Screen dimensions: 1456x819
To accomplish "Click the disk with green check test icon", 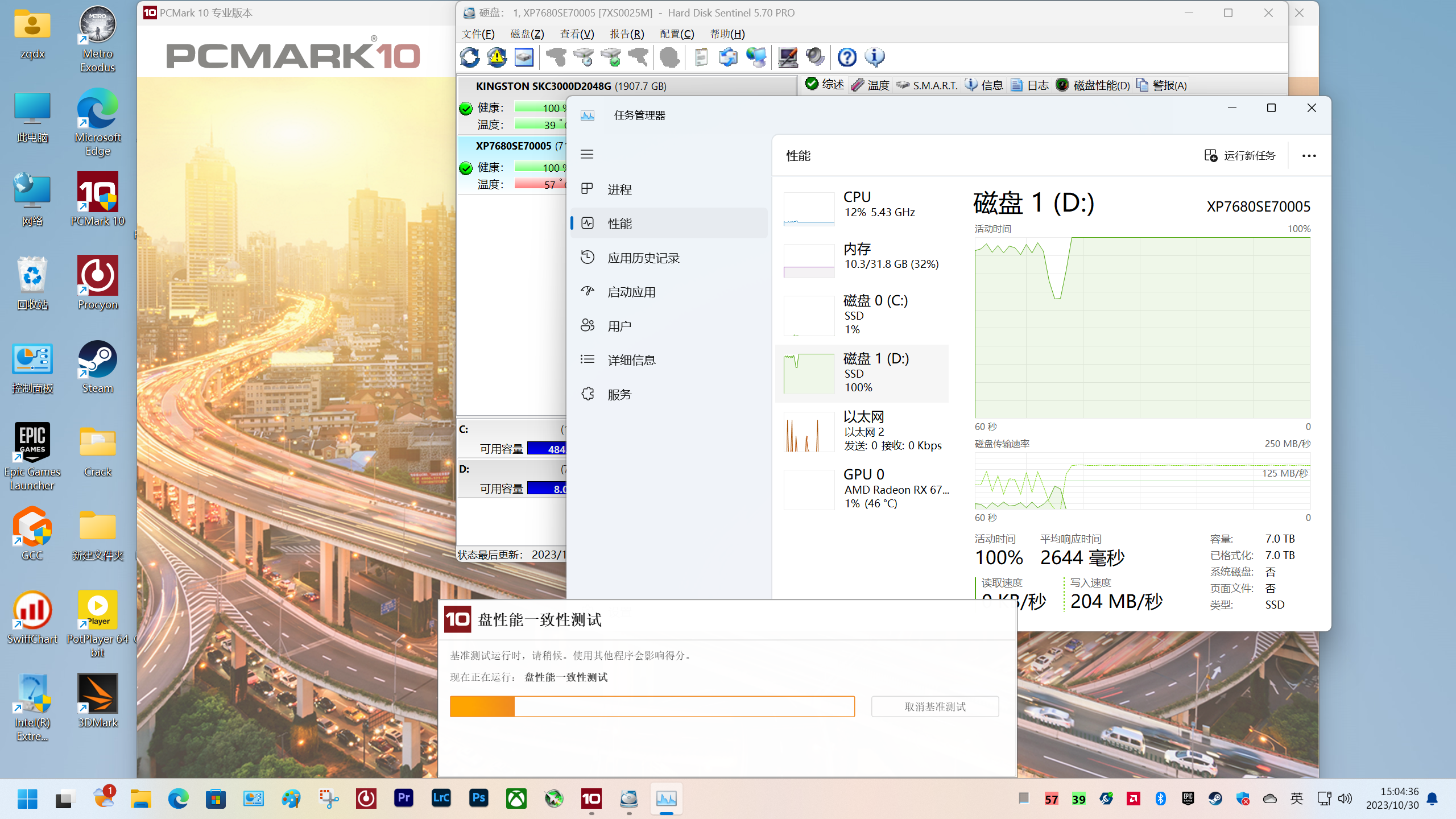I will (611, 57).
